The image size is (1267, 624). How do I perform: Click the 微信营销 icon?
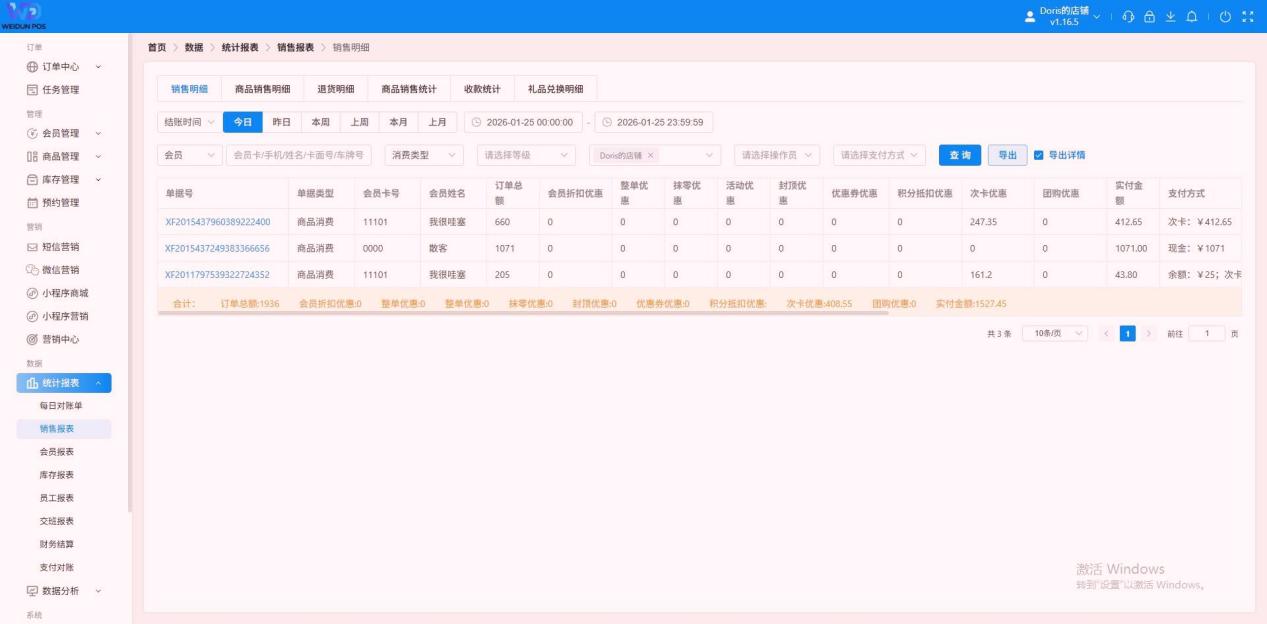[32, 269]
